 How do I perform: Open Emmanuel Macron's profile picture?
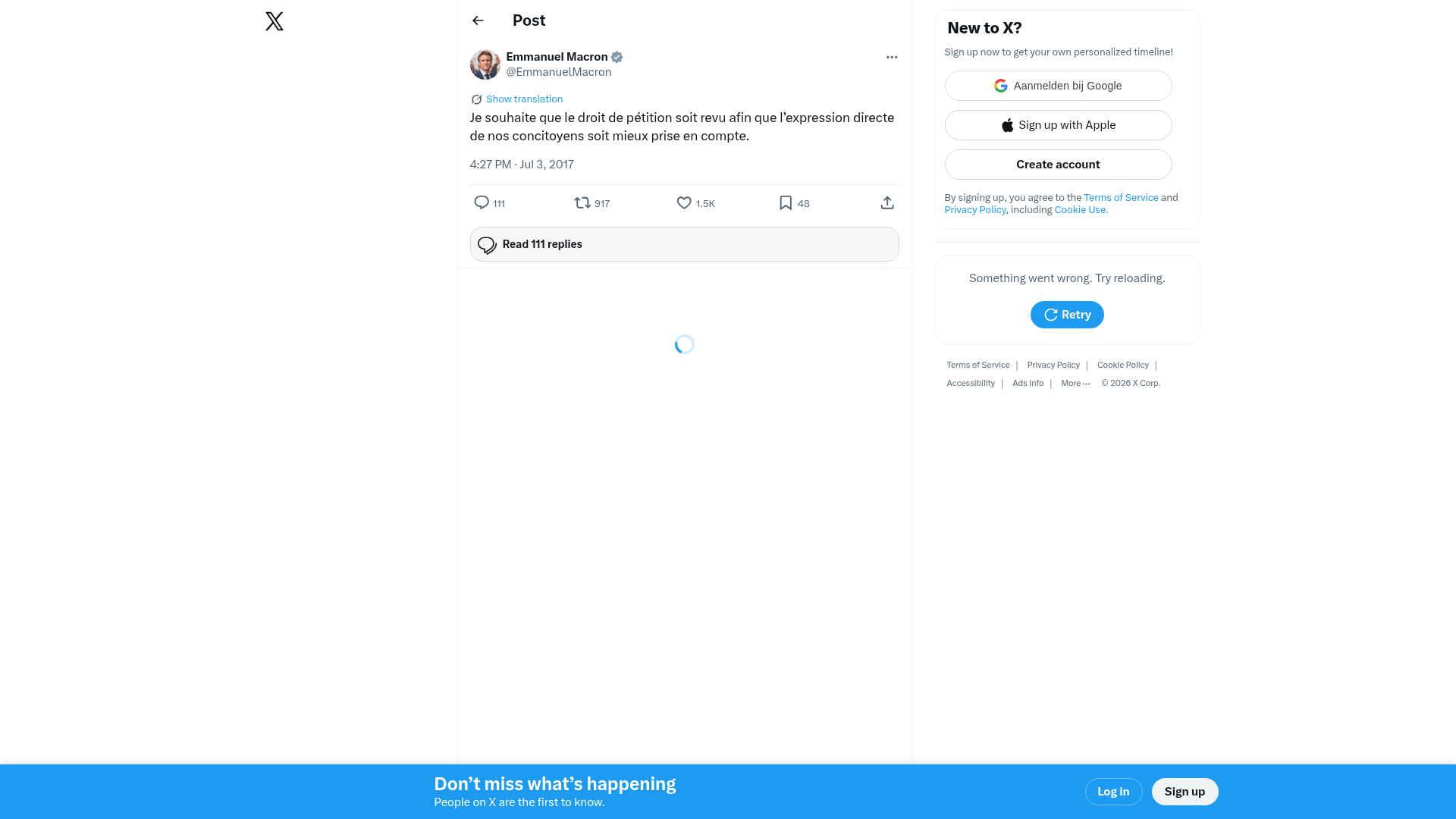(485, 64)
